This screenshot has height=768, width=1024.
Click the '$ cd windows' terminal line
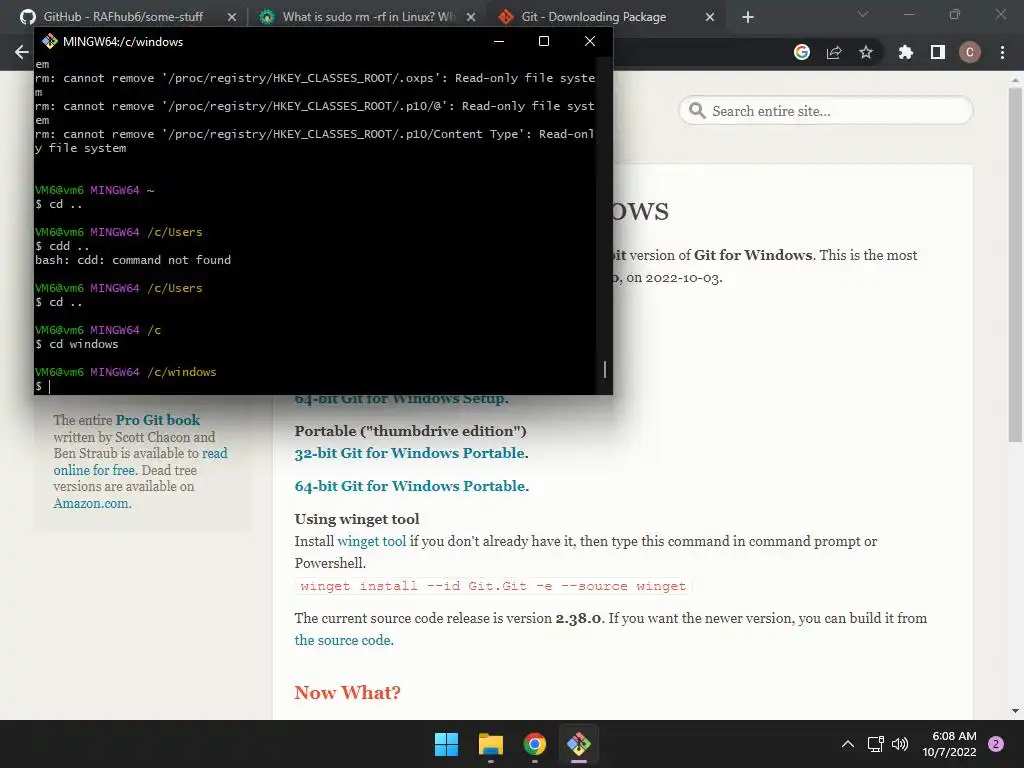[77, 344]
